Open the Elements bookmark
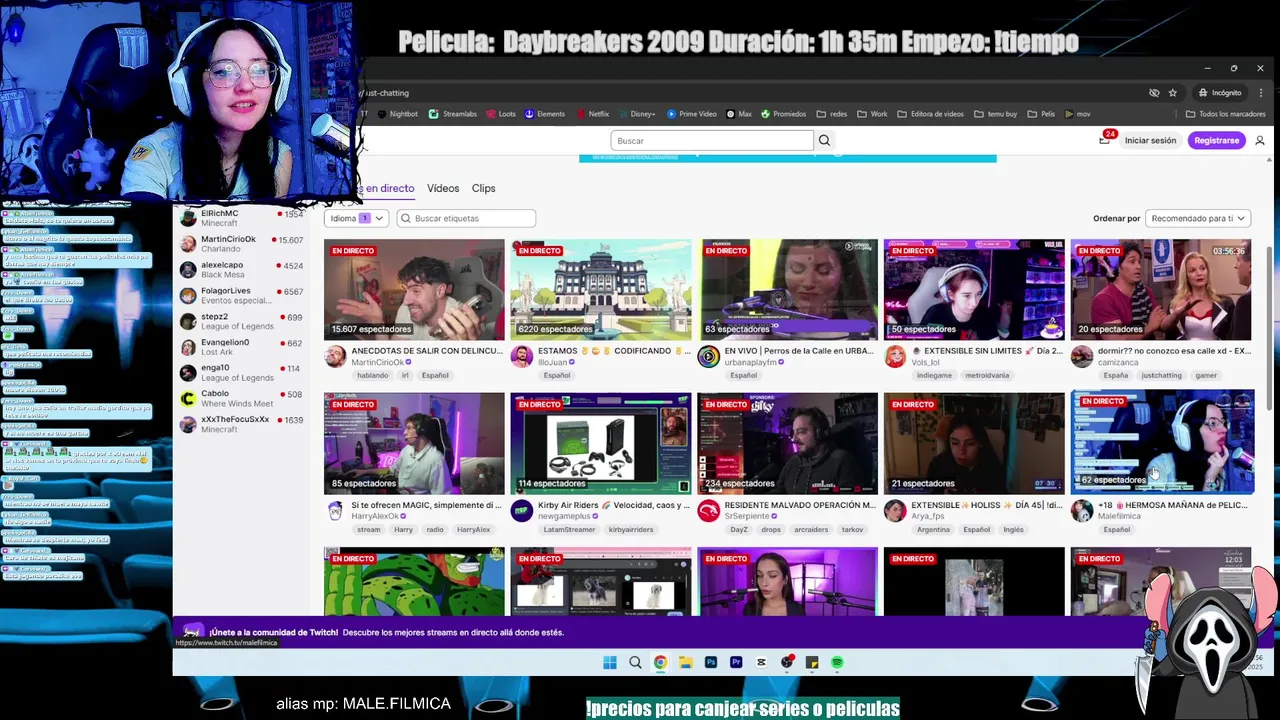Viewport: 1280px width, 720px height. pyautogui.click(x=545, y=114)
